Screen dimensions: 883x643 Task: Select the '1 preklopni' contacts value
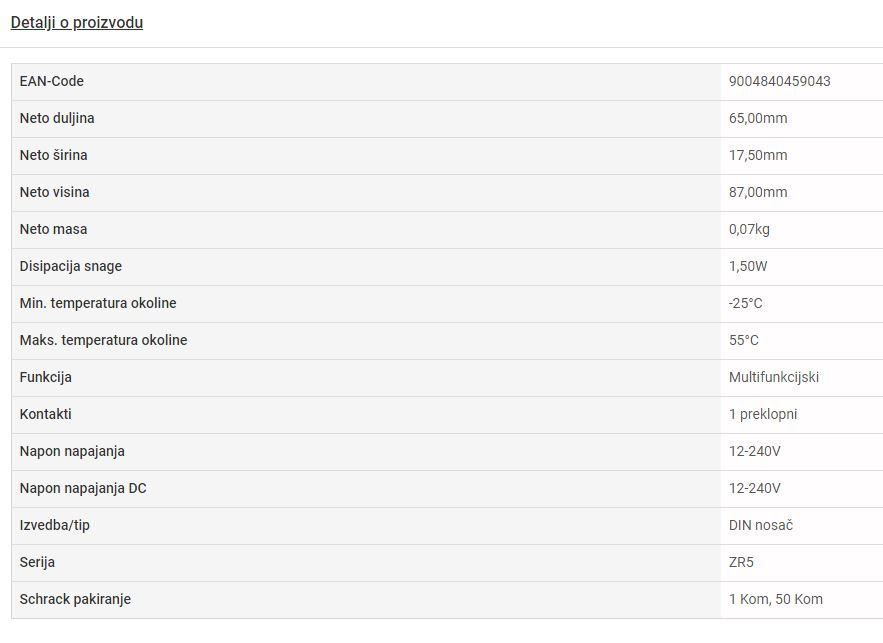click(x=763, y=414)
